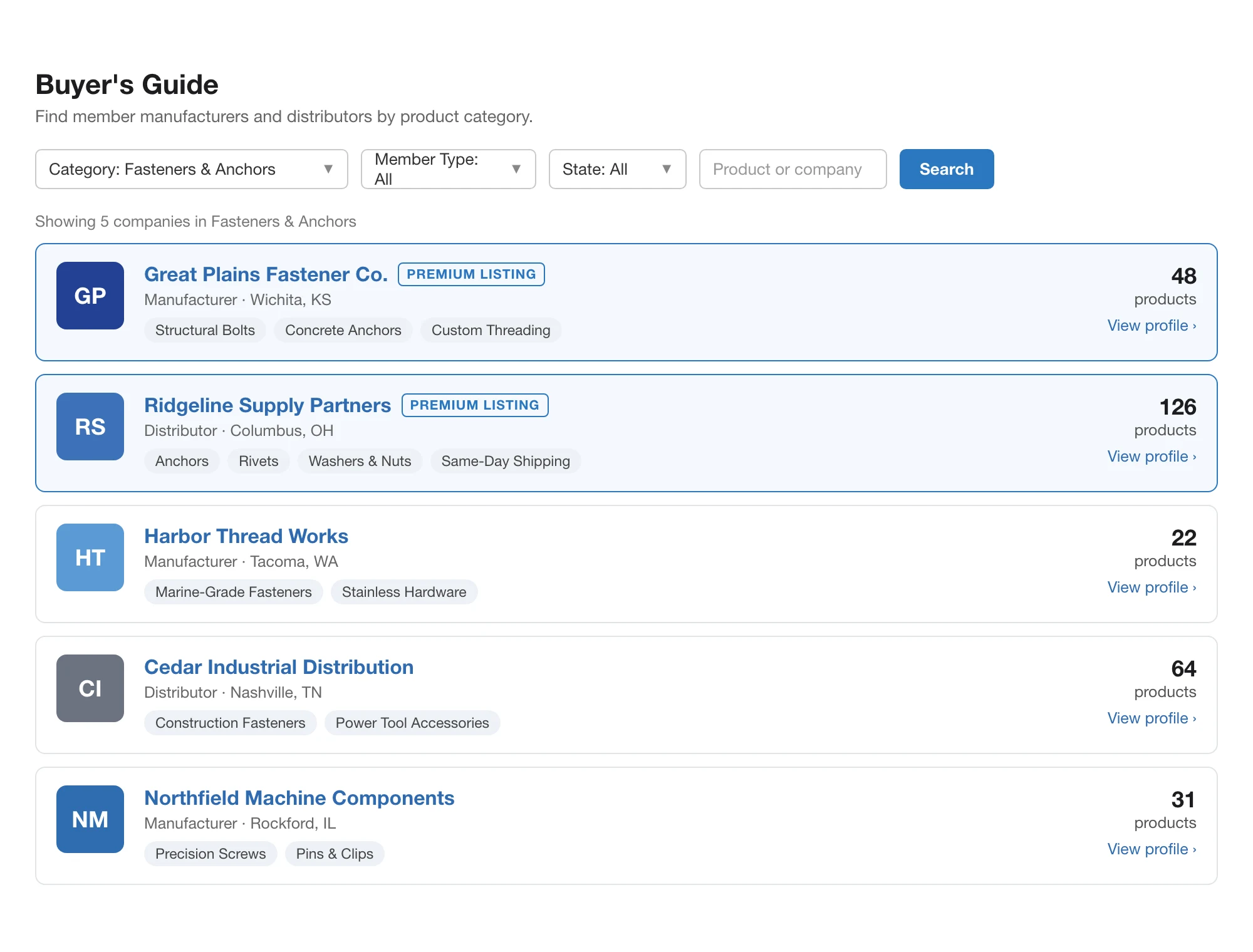Select the Precision Screws tag
This screenshot has height=952, width=1253.
pyautogui.click(x=211, y=854)
